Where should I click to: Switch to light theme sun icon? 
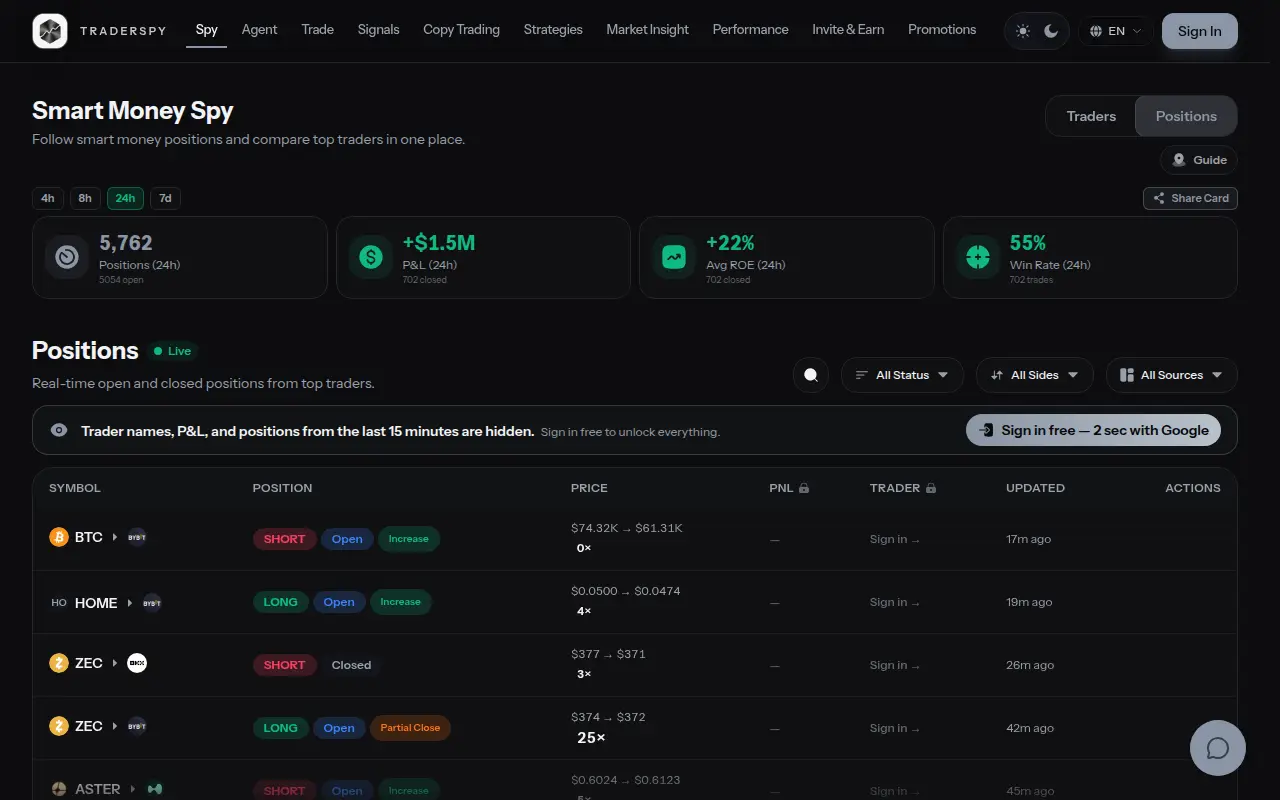click(1023, 31)
